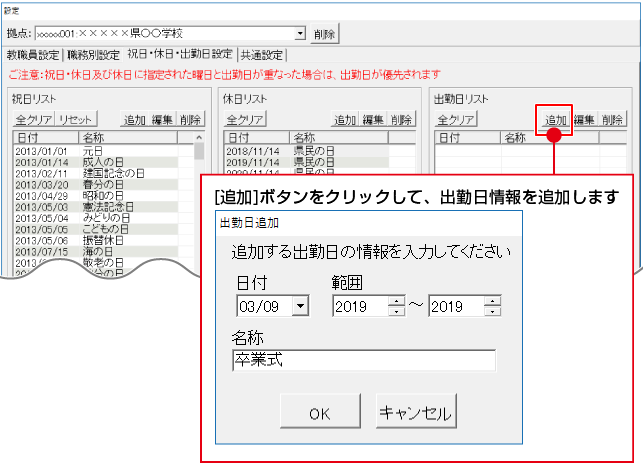Decrease the range end year 2019
643x464 pixels.
click(492, 311)
